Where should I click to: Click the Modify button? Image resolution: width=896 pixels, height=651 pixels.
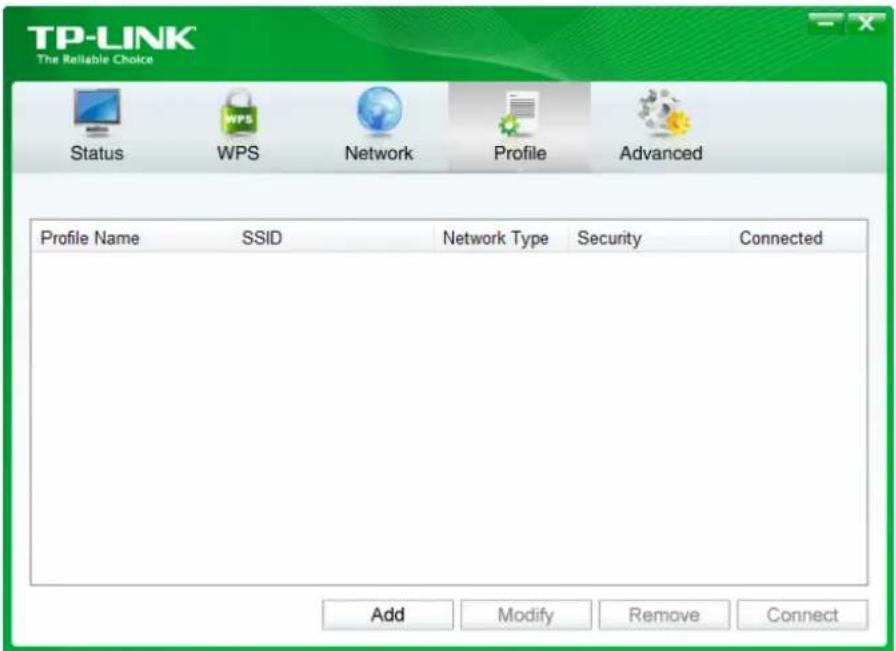526,615
